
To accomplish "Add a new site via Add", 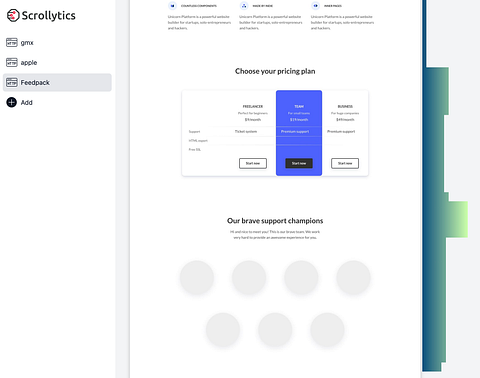I will [57, 102].
